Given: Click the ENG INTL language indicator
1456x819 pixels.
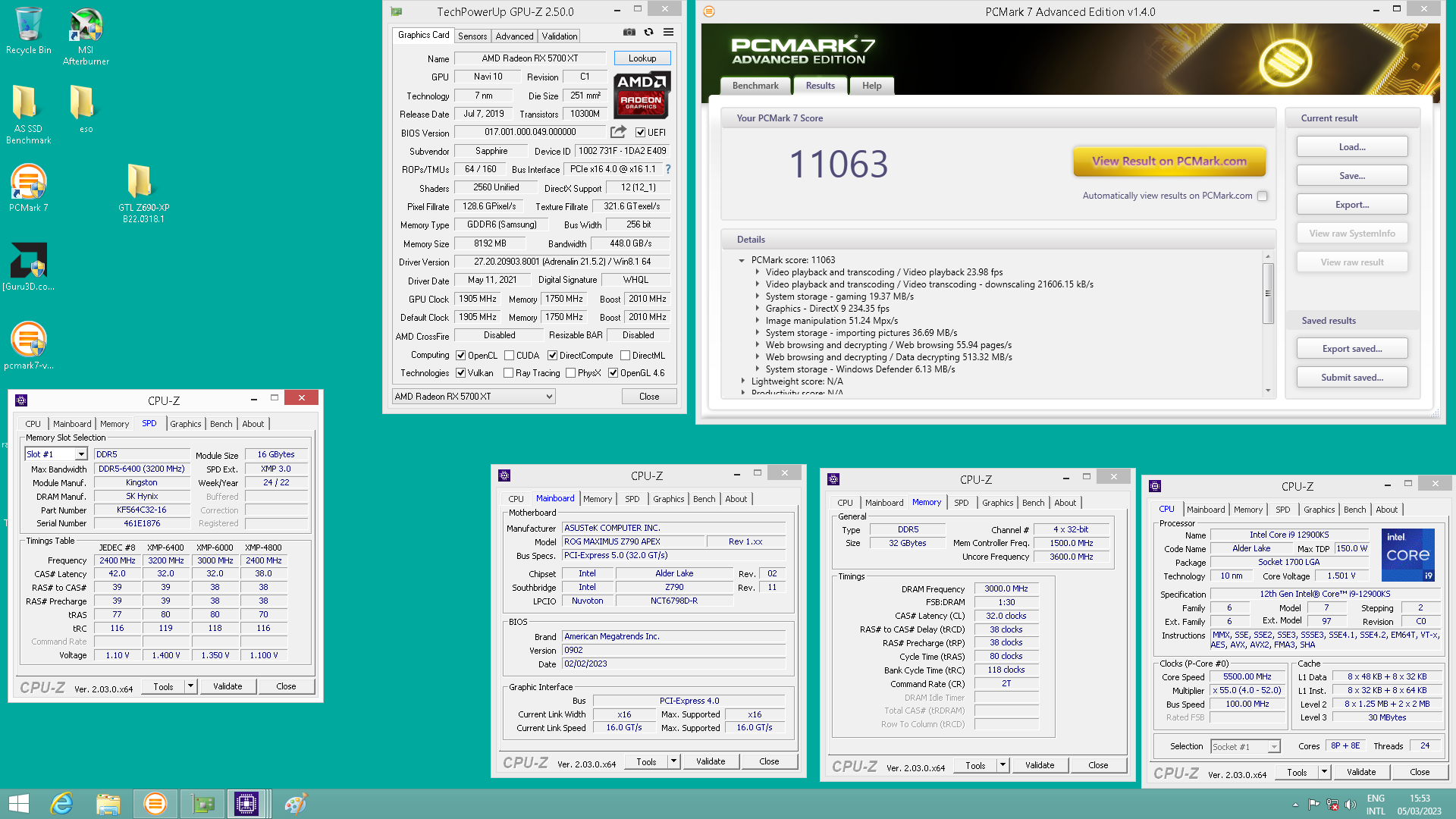Looking at the screenshot, I should 1376,805.
